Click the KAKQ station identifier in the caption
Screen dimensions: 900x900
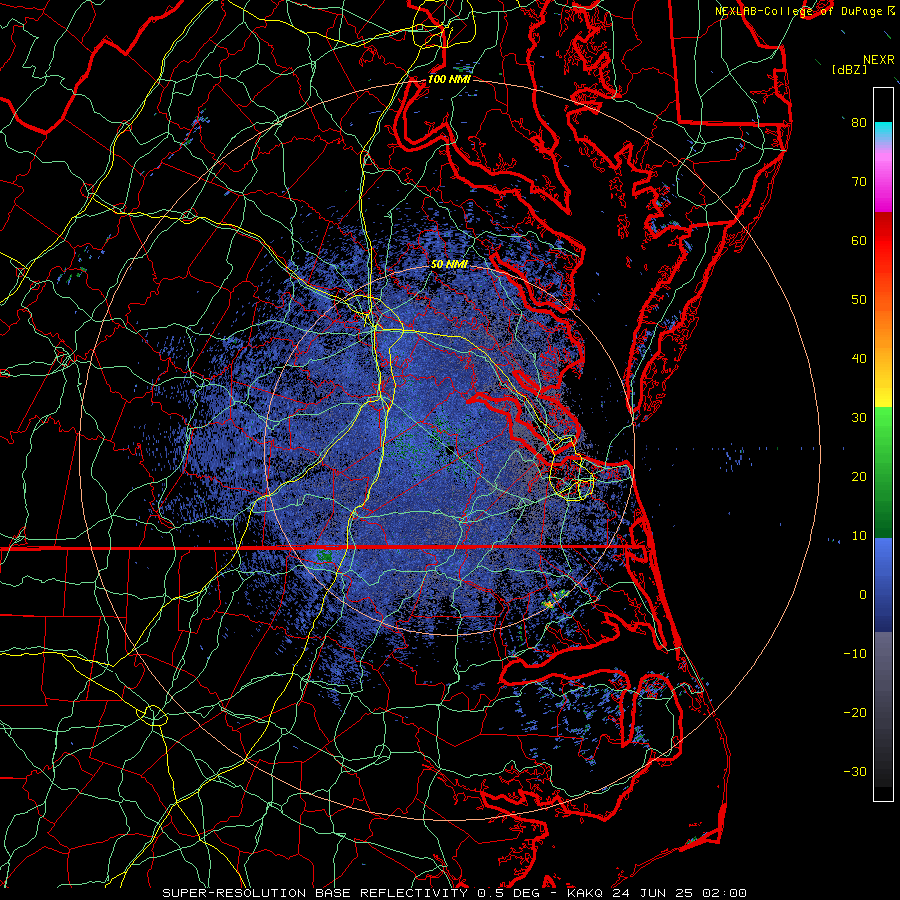point(586,893)
